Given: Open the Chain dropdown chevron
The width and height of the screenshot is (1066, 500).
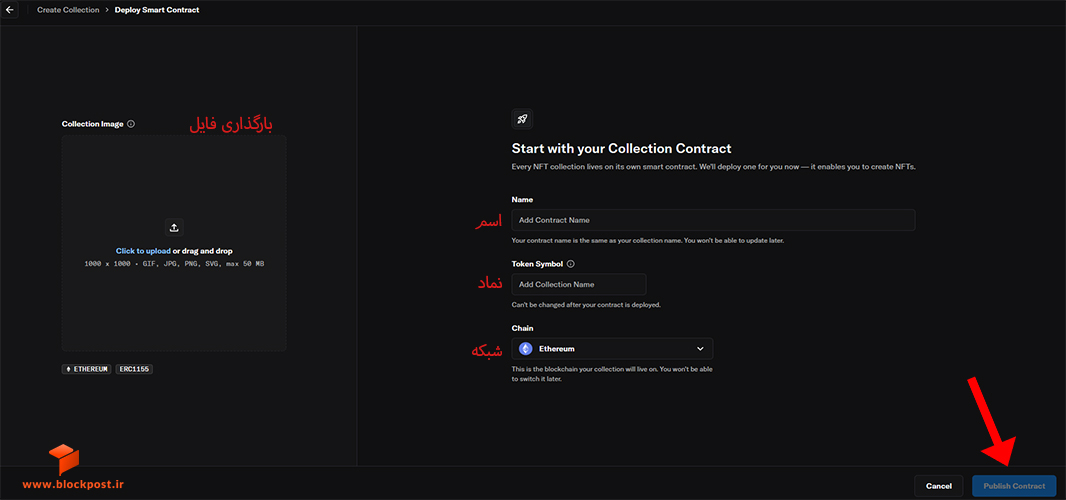Looking at the screenshot, I should pyautogui.click(x=700, y=349).
